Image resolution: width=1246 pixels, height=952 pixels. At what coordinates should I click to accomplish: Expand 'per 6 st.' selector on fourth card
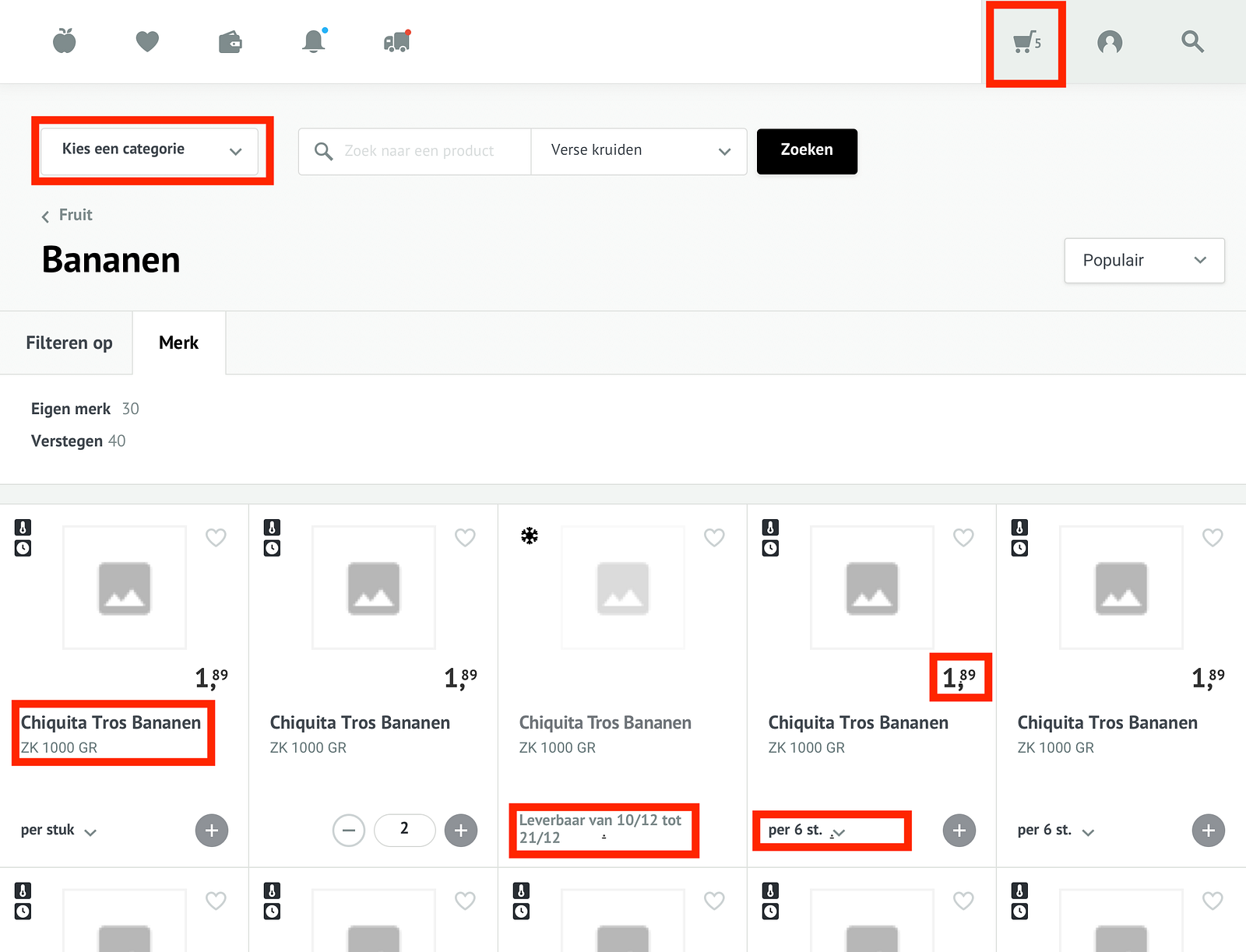tap(806, 831)
